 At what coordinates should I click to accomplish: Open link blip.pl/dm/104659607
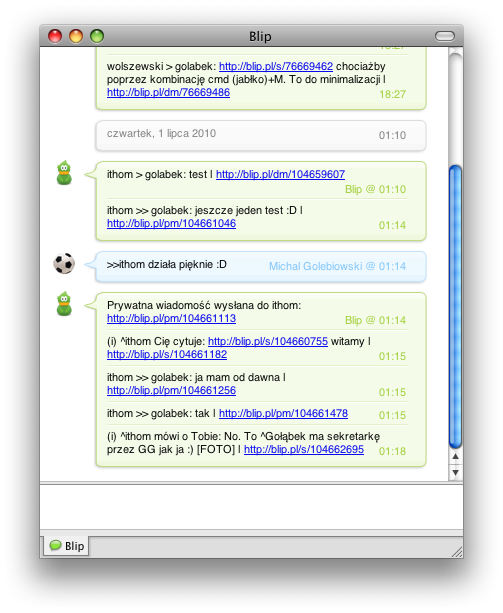[x=280, y=174]
